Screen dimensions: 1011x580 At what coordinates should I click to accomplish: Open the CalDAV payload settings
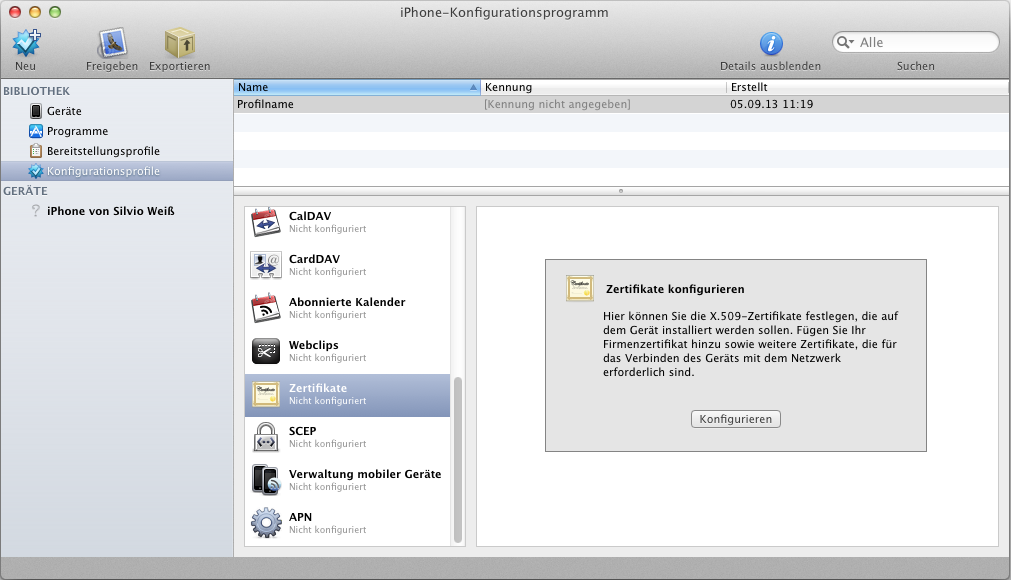click(348, 222)
